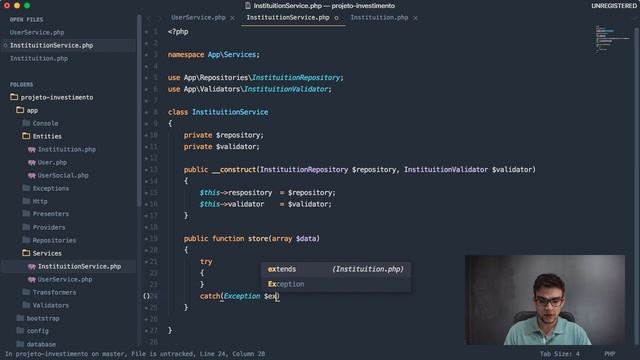Click '__construct' method name in code

pos(234,169)
